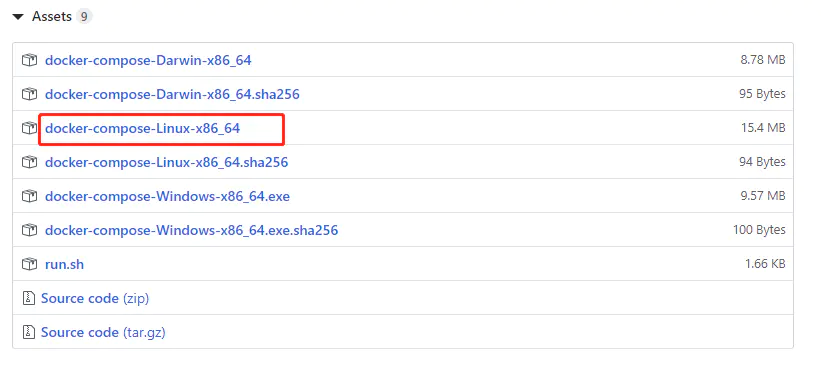Click package icon beside Linux-x86_64.sha256

pyautogui.click(x=29, y=162)
